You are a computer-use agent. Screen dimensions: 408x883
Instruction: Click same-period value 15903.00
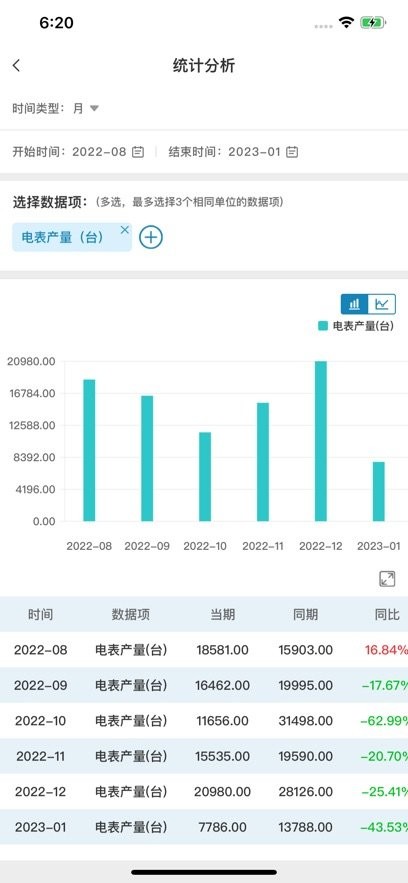(x=306, y=650)
